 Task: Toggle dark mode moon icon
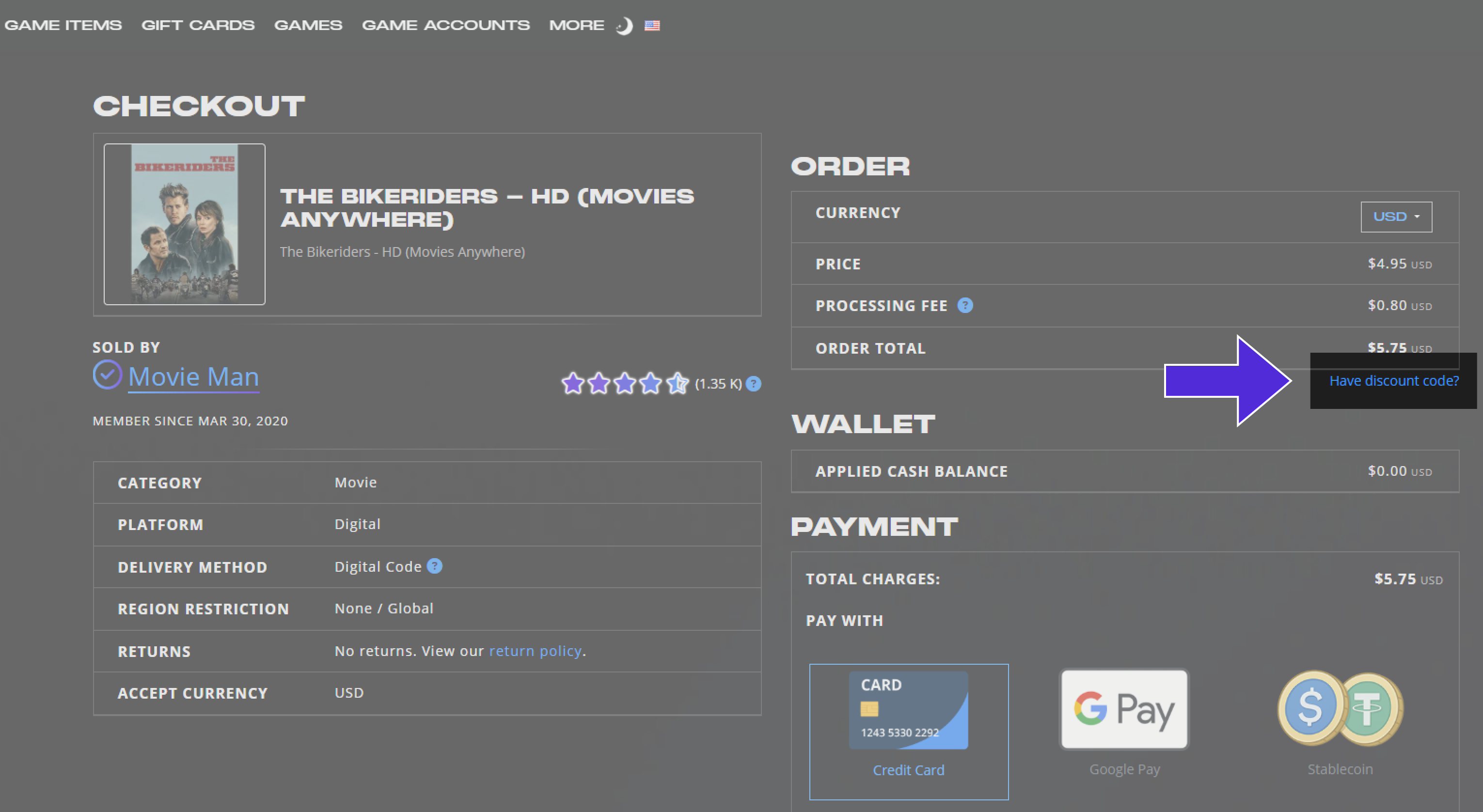tap(625, 26)
